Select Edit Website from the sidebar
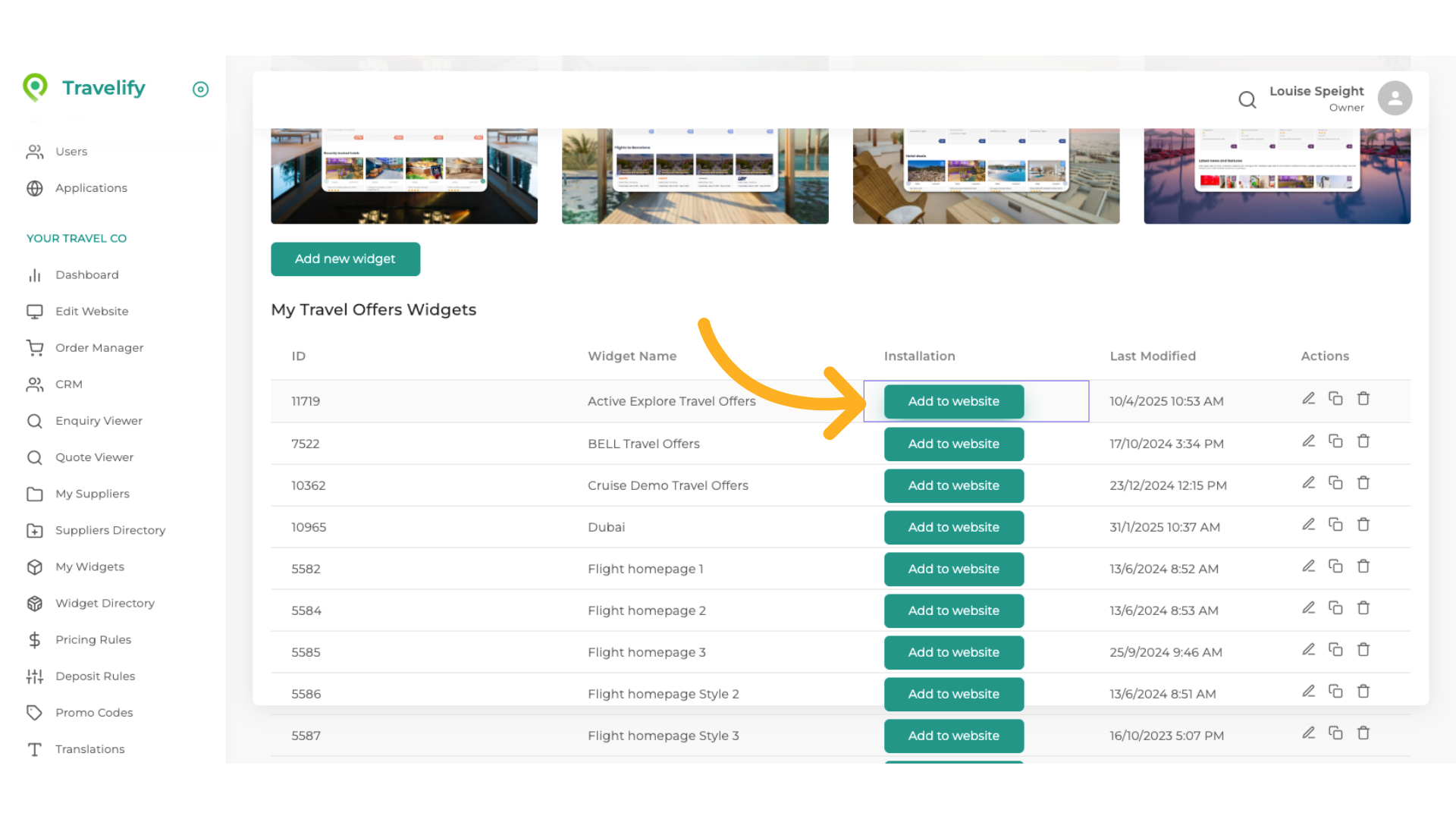1456x819 pixels. [91, 311]
